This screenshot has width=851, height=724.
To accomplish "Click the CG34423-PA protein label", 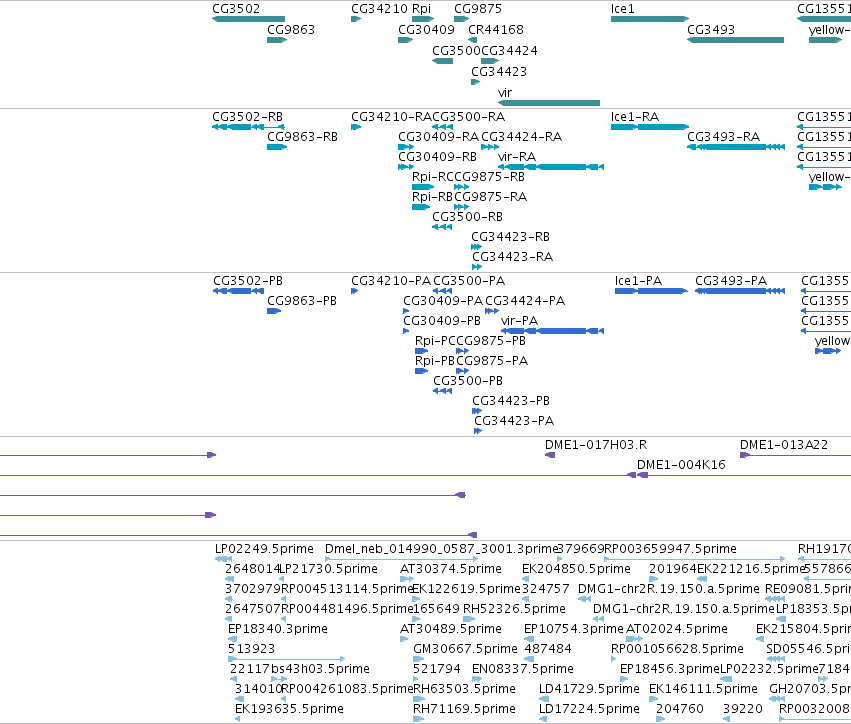I will point(514,422).
